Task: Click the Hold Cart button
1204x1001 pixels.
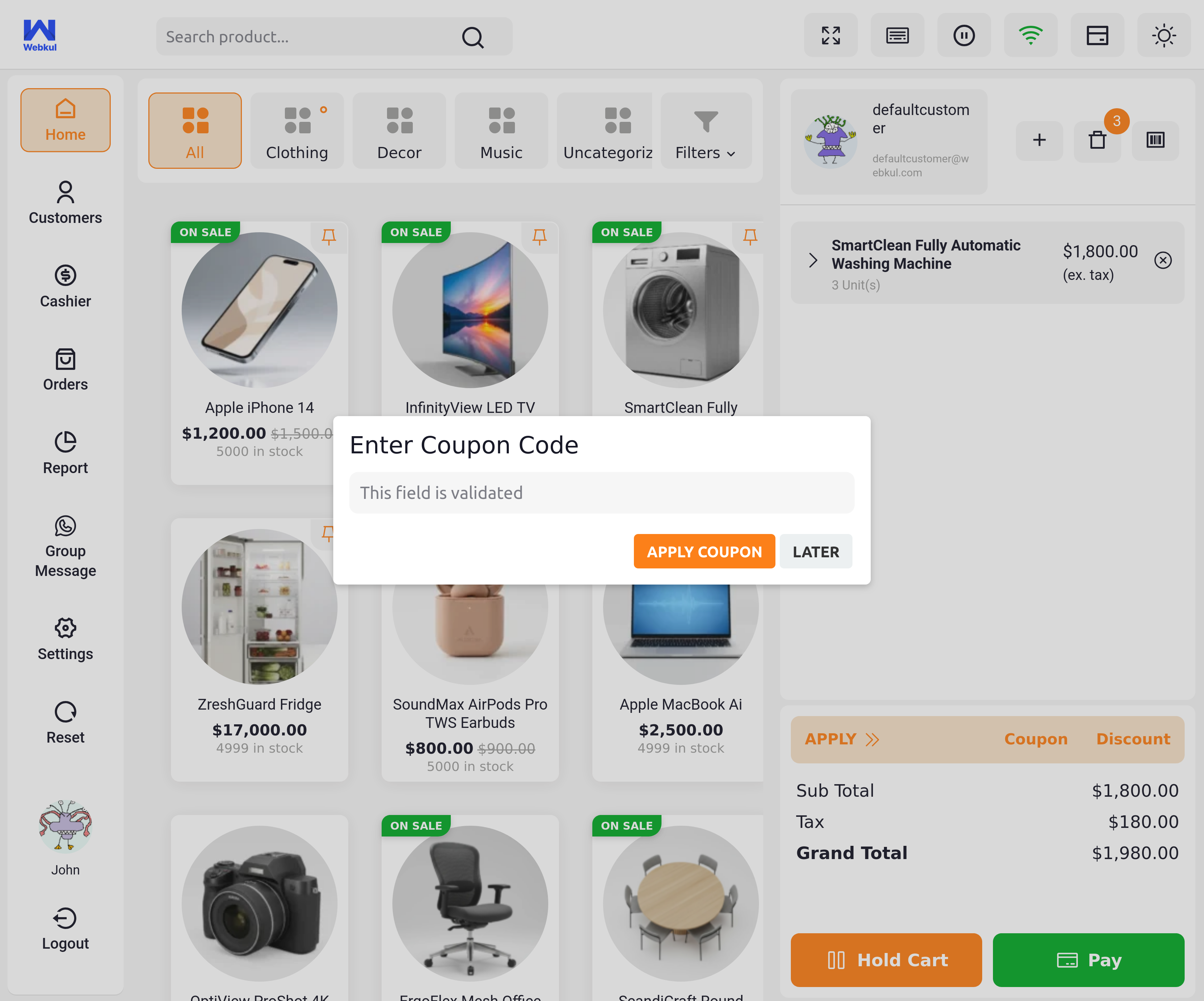Action: coord(887,960)
